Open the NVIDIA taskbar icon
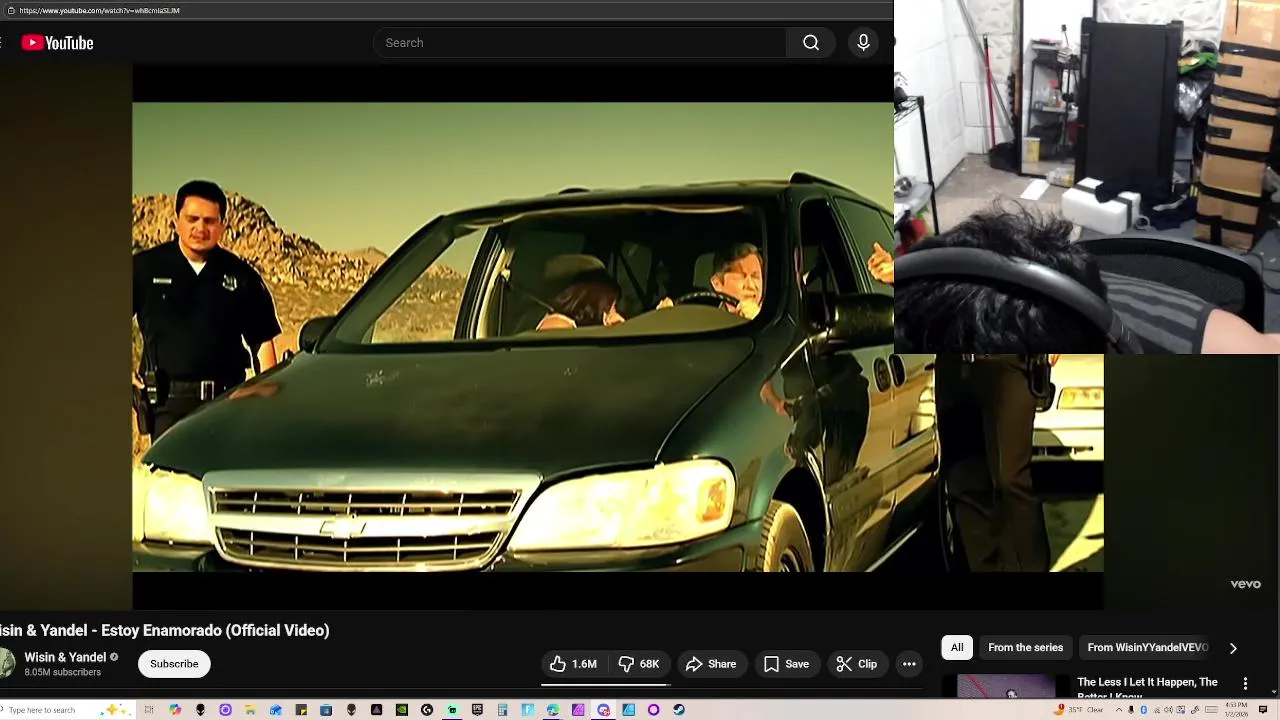 [401, 710]
